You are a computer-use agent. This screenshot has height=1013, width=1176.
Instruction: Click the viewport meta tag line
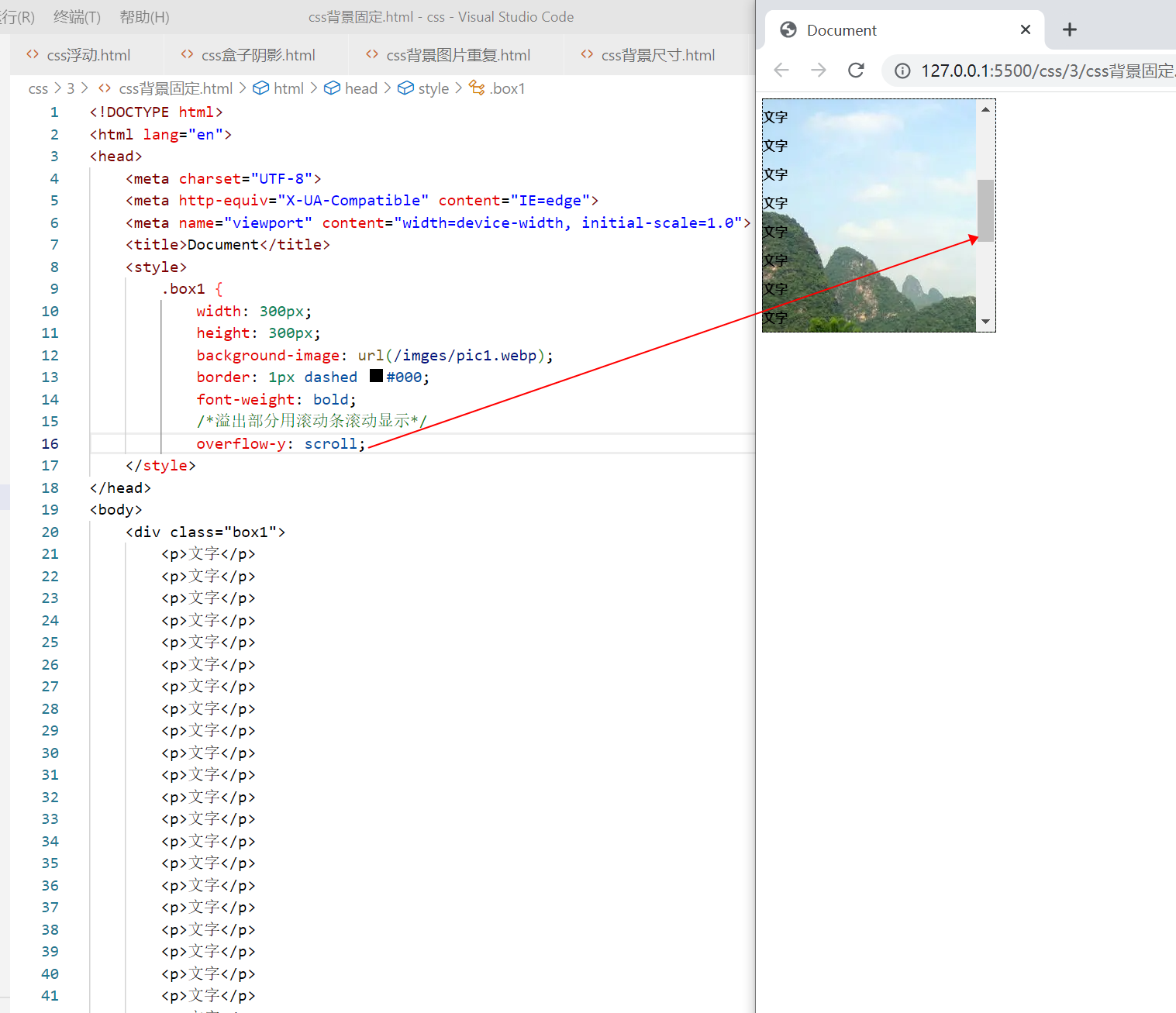tap(438, 223)
